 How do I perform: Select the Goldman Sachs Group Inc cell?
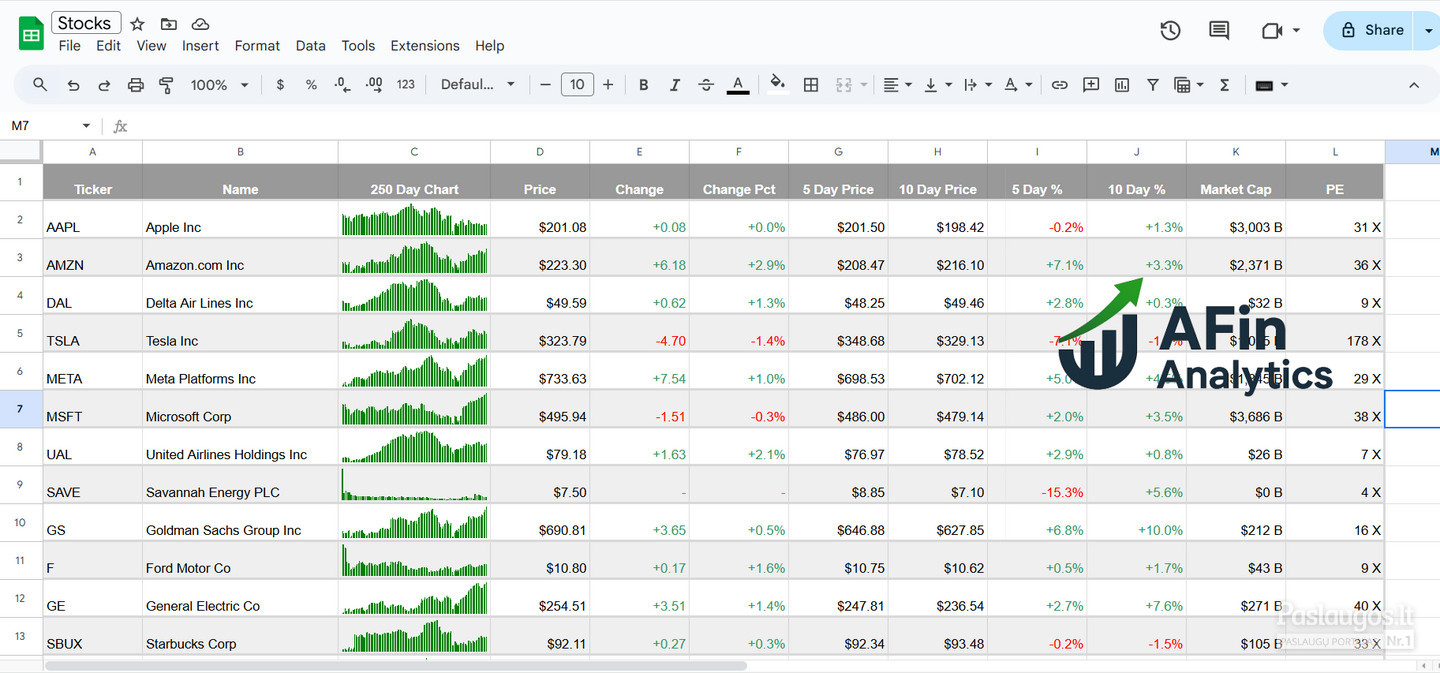(240, 523)
